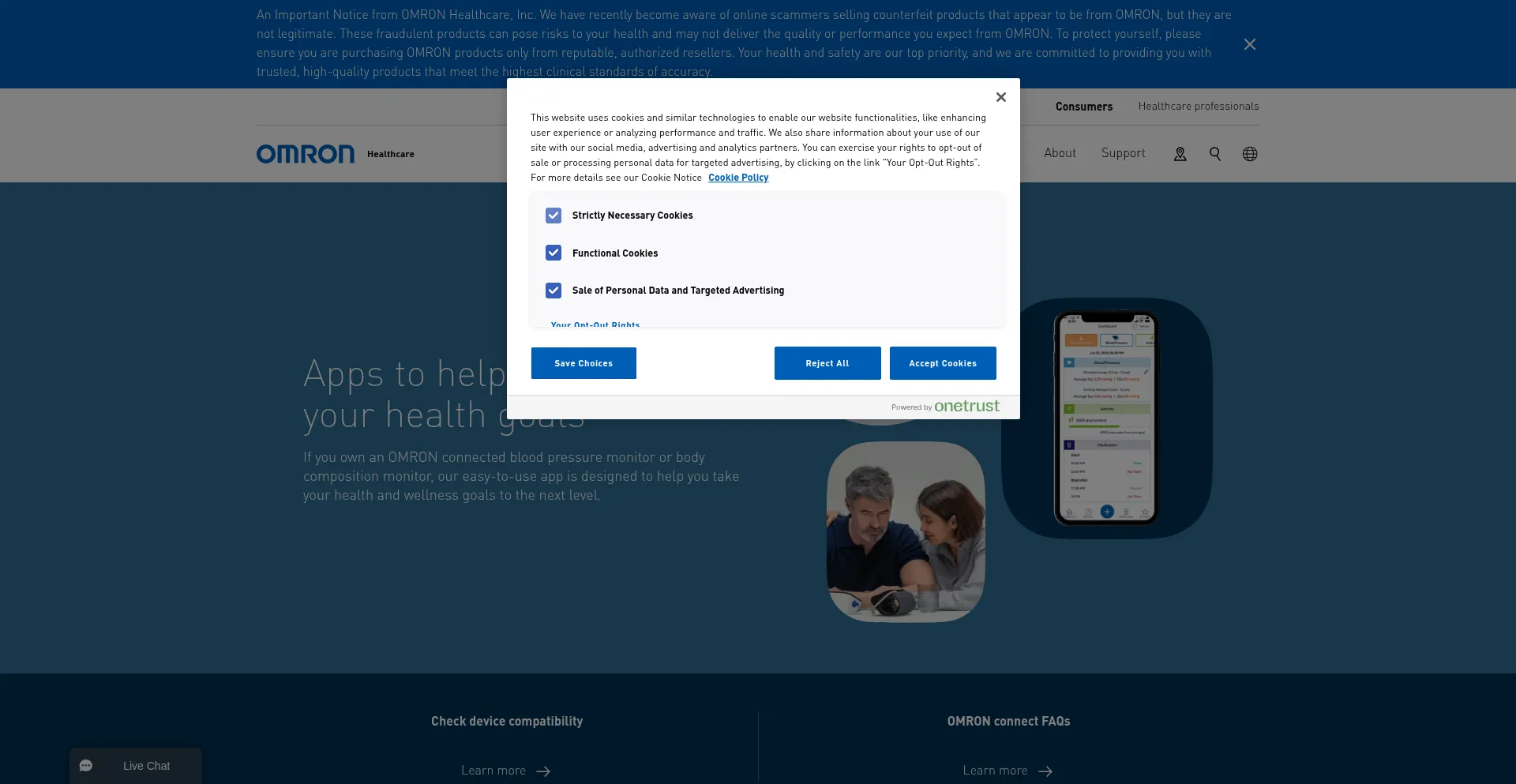
Task: Close the cookie consent dialog
Action: [1000, 97]
